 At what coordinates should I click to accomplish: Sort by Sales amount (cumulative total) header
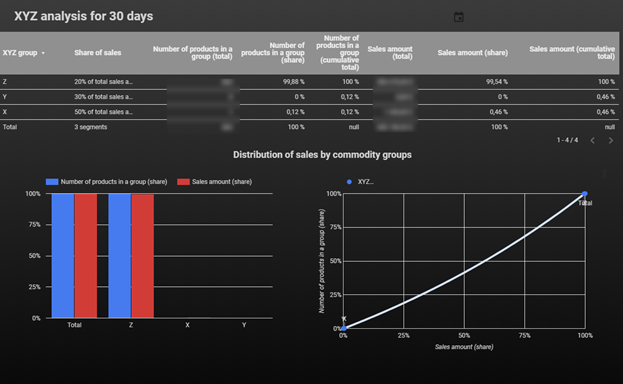(572, 52)
